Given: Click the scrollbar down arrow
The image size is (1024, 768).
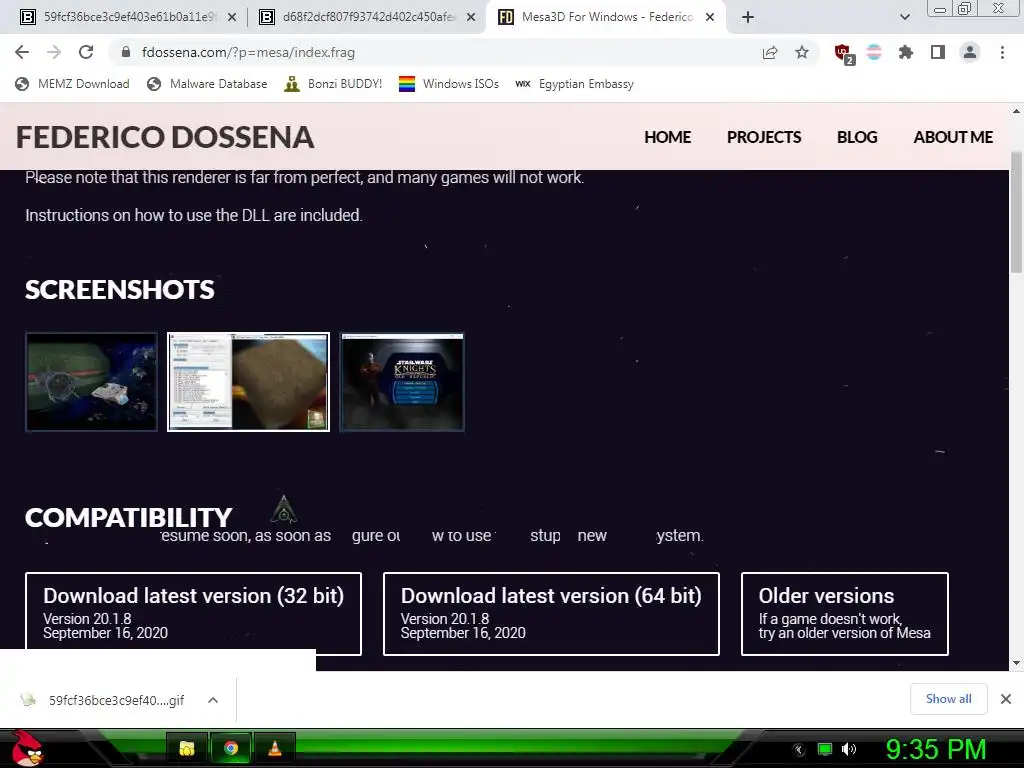Looking at the screenshot, I should [1016, 663].
